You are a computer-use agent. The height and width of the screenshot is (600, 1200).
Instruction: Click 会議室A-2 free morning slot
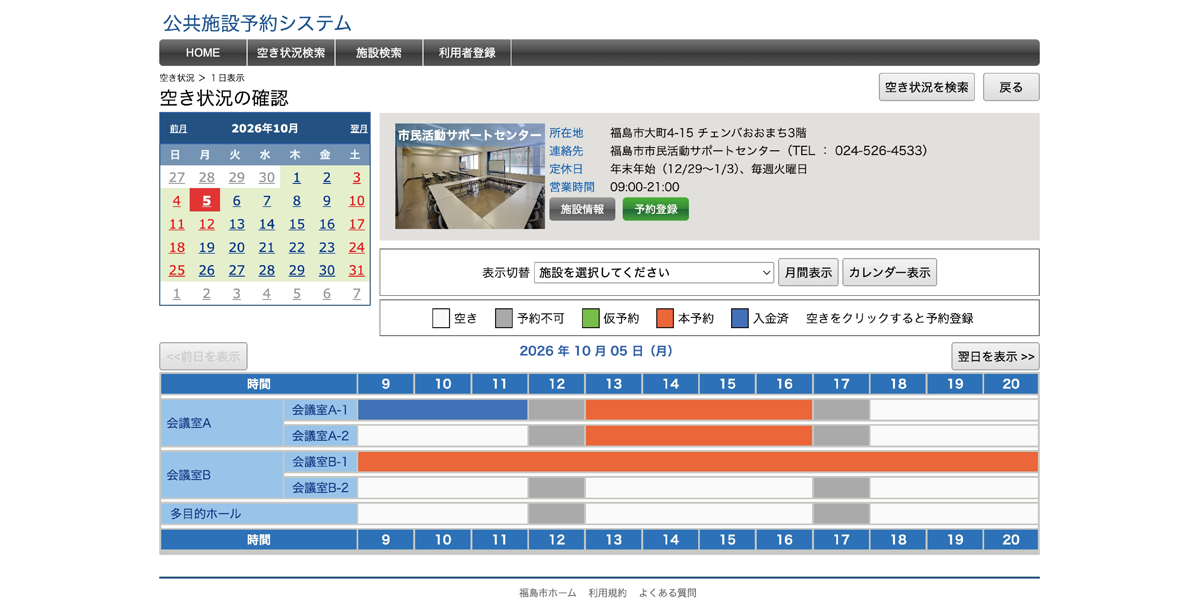442,436
